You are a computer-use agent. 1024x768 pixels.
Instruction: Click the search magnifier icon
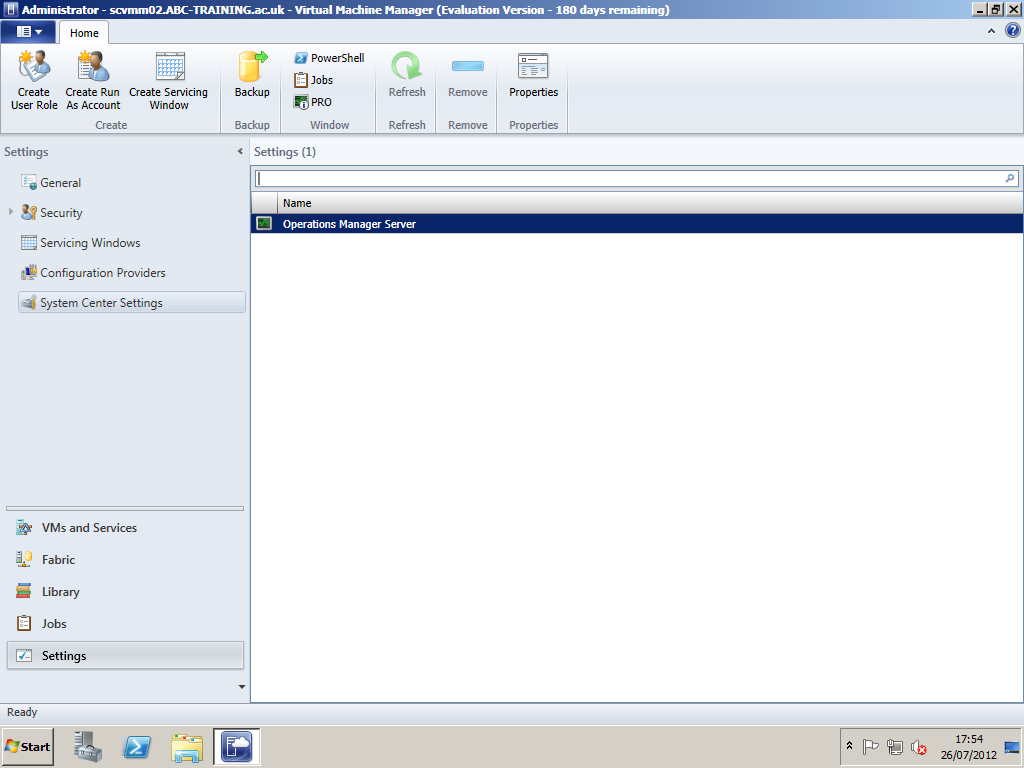pyautogui.click(x=1010, y=178)
